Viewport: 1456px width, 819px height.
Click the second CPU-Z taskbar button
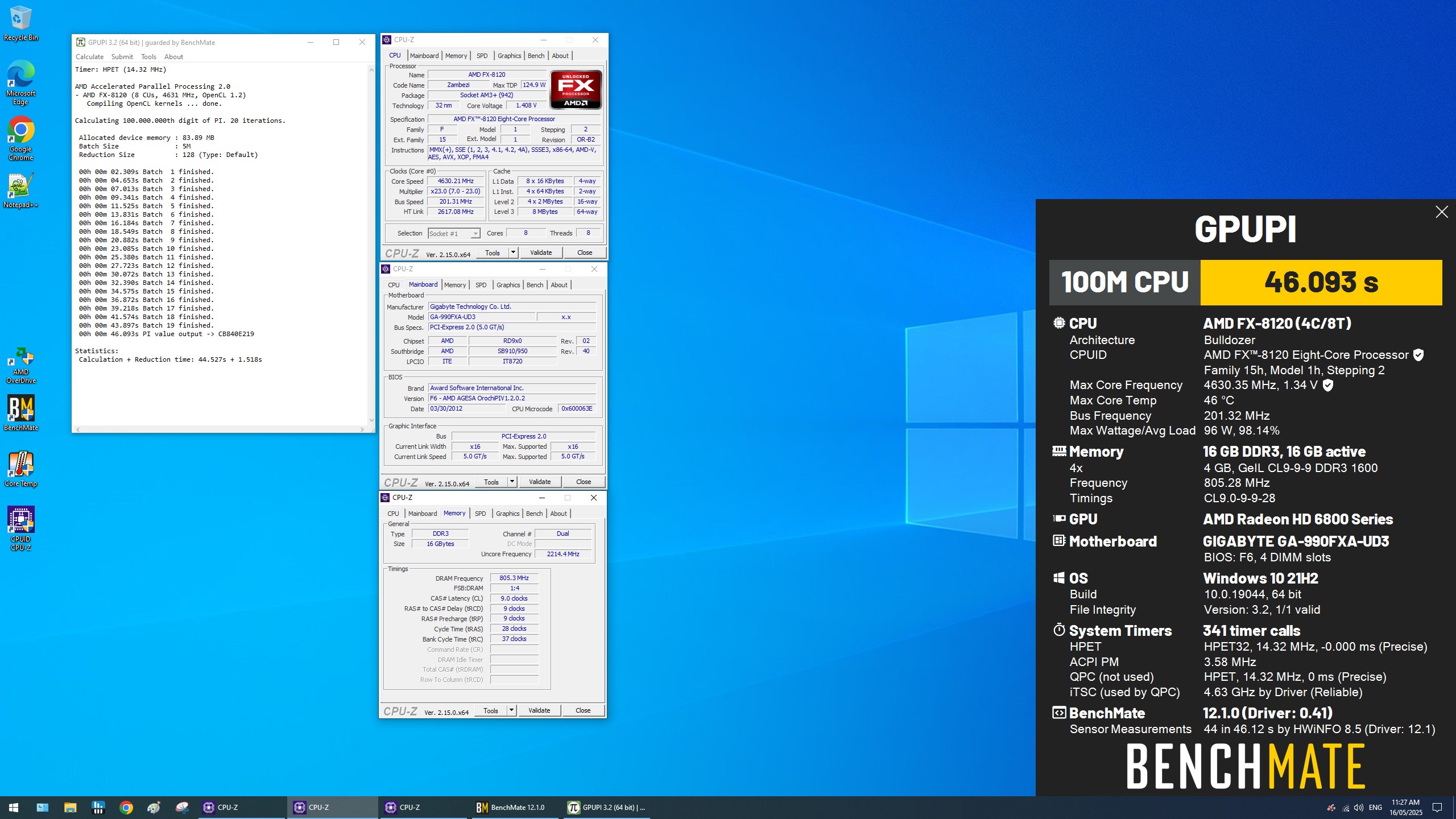tap(333, 807)
